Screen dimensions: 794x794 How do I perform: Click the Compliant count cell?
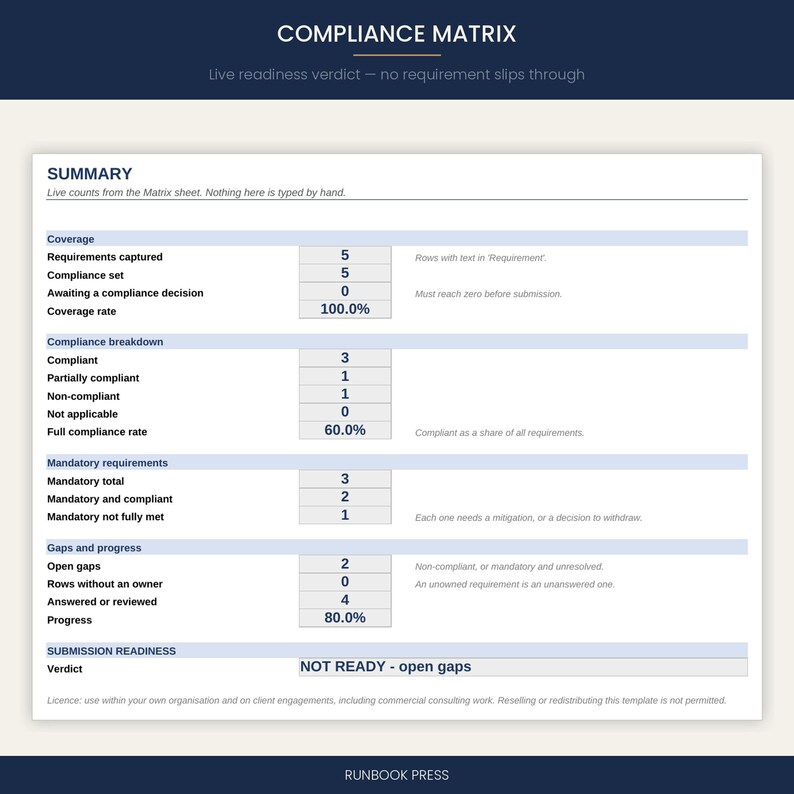345,358
